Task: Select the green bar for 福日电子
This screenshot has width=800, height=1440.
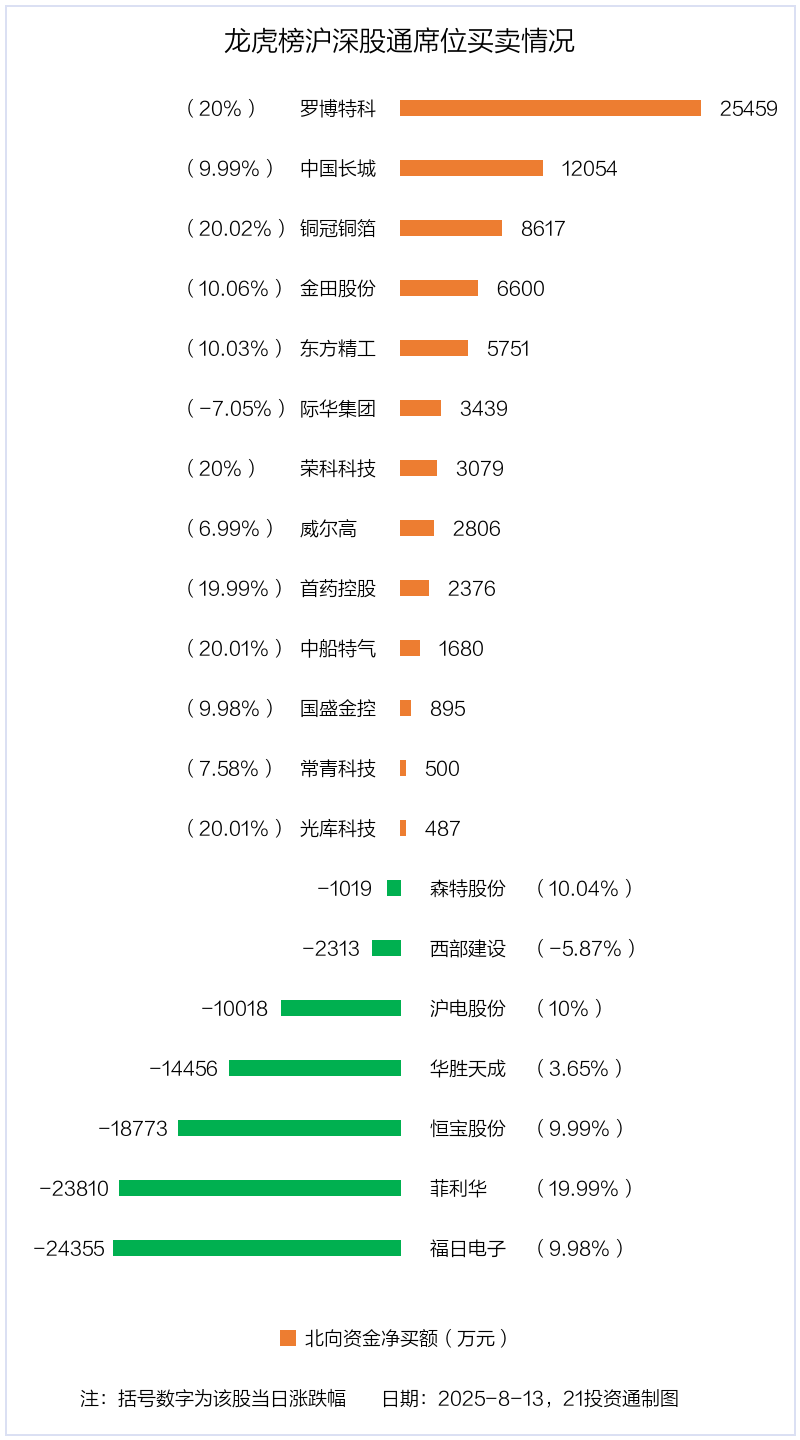Action: pyautogui.click(x=257, y=1248)
